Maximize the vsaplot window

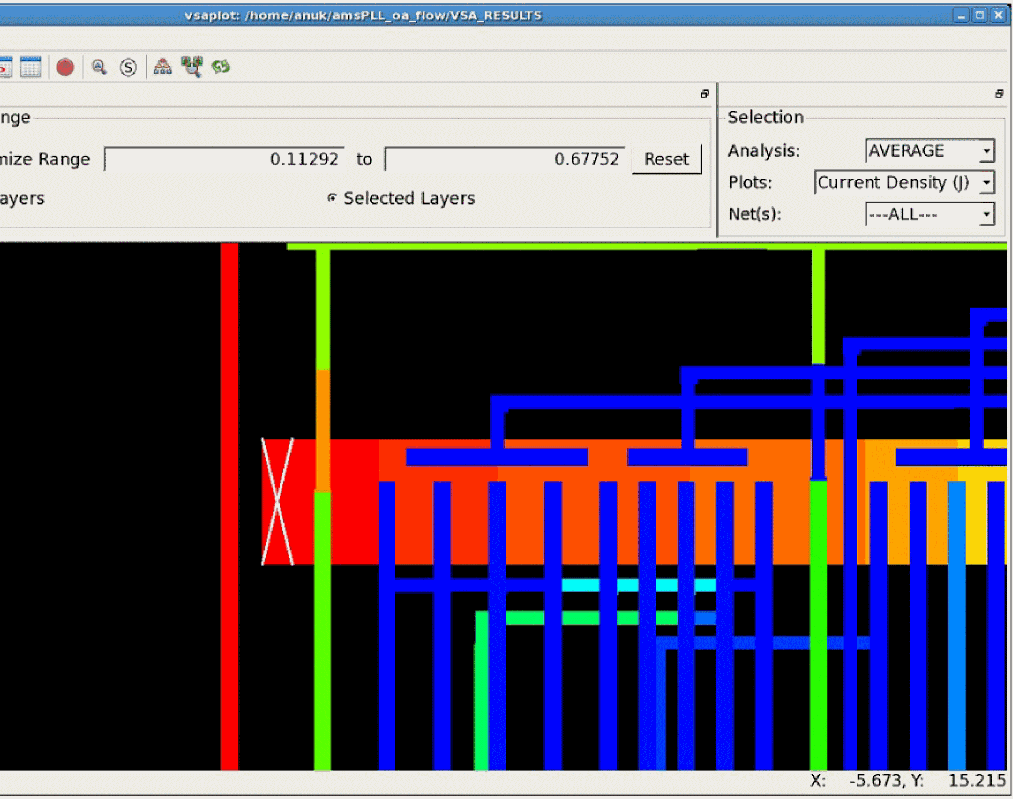980,15
